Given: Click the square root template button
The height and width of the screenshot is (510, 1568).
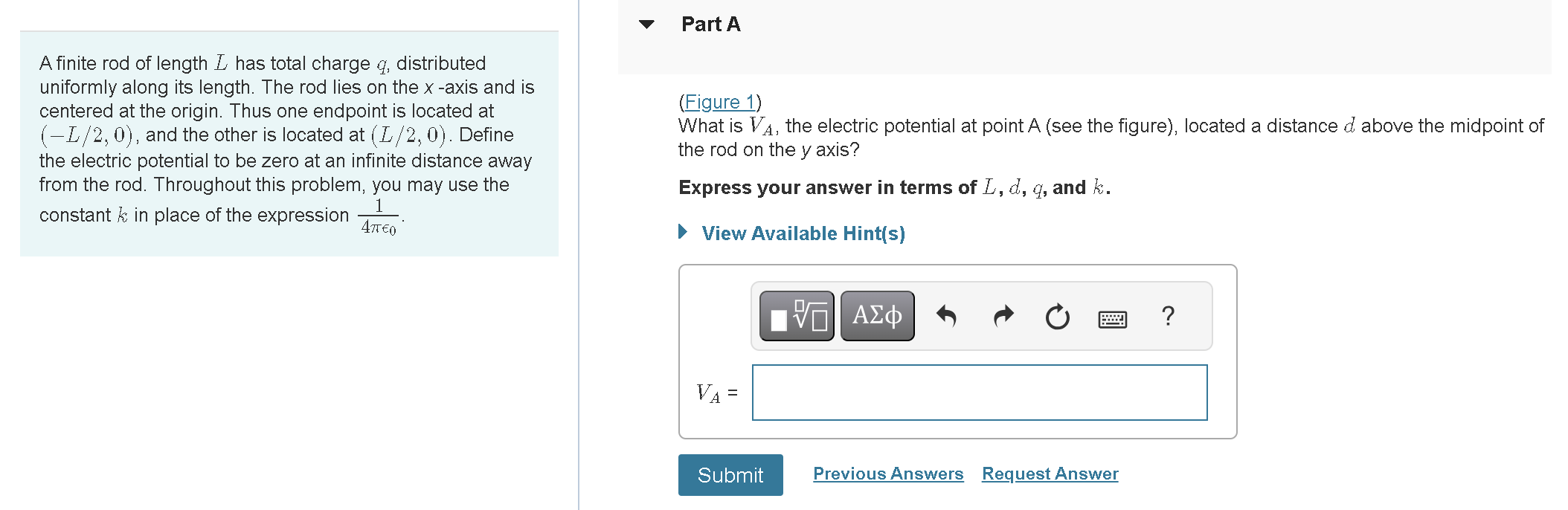Looking at the screenshot, I should (x=796, y=315).
